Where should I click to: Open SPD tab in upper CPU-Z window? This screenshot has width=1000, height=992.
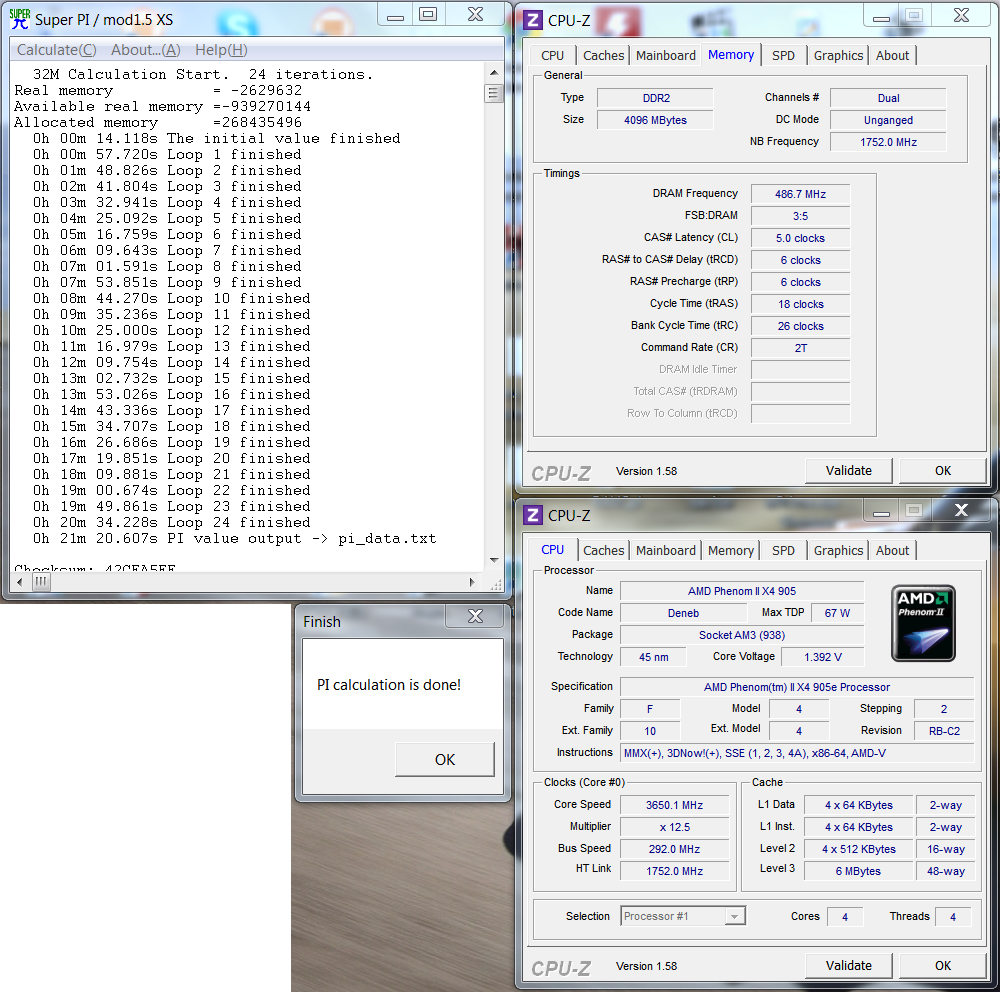point(783,56)
